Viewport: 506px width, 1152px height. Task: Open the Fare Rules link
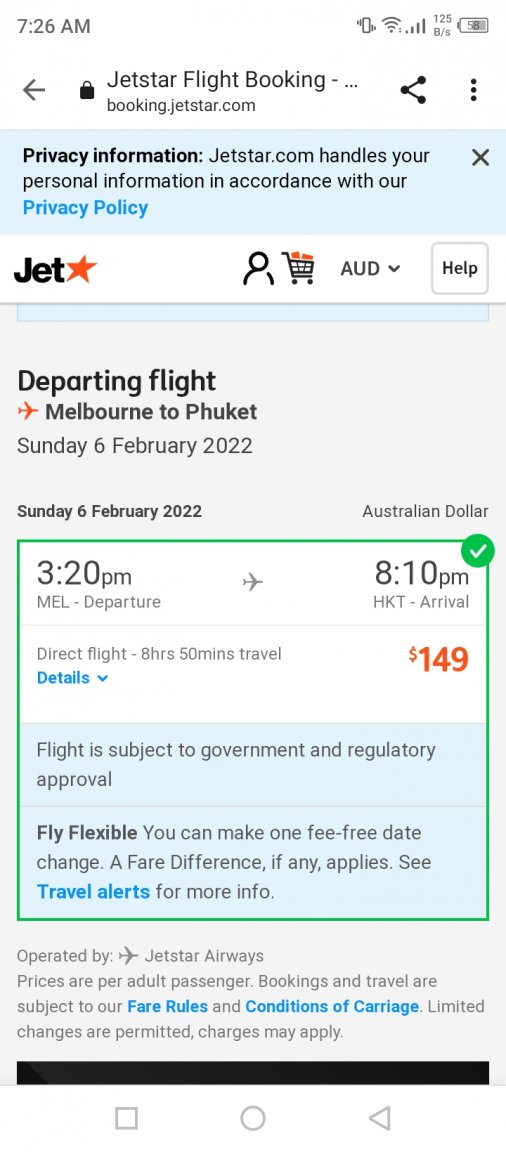point(167,1006)
